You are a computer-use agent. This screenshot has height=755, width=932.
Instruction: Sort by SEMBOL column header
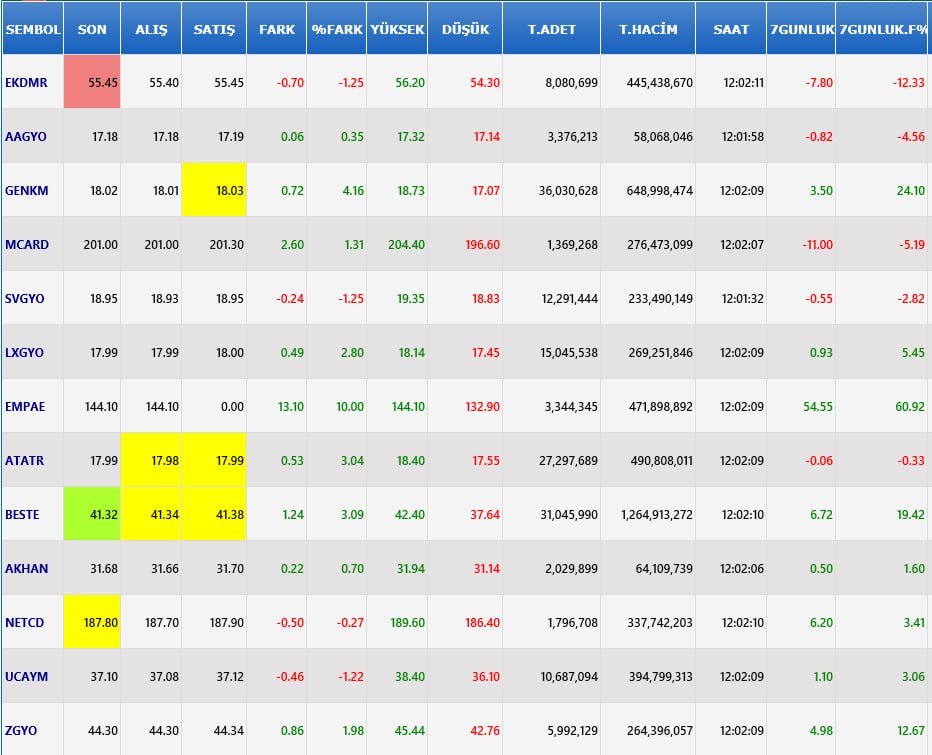(33, 29)
